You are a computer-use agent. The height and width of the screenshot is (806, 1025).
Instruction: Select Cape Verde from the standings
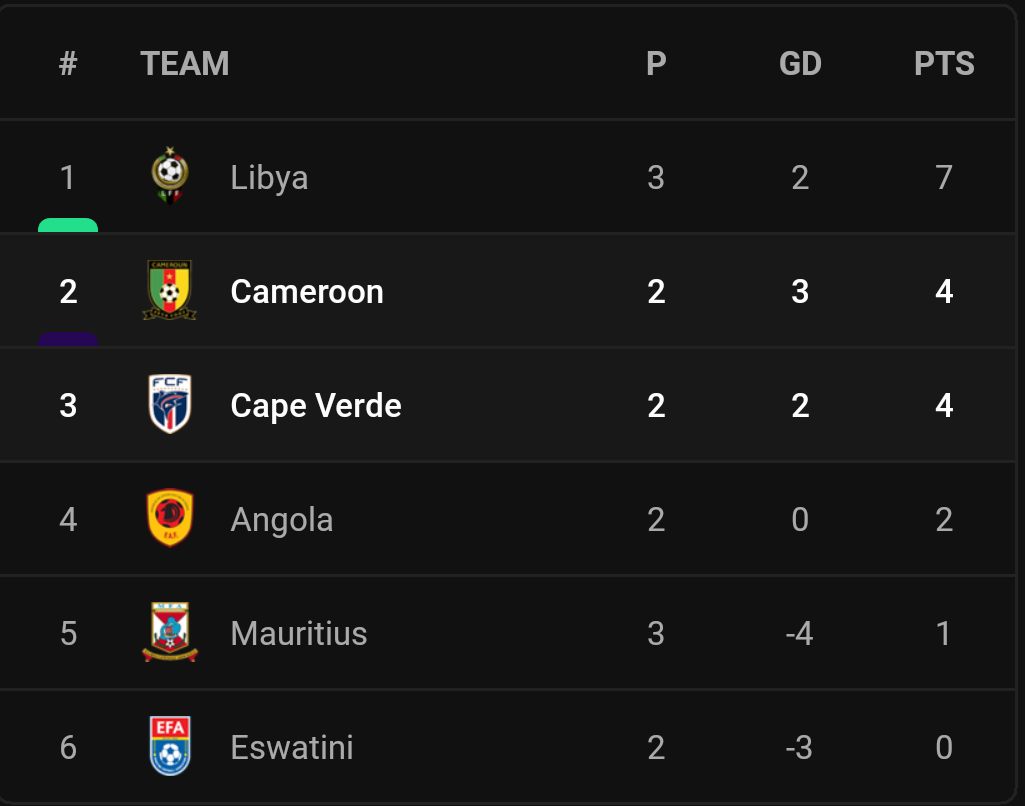click(x=315, y=405)
